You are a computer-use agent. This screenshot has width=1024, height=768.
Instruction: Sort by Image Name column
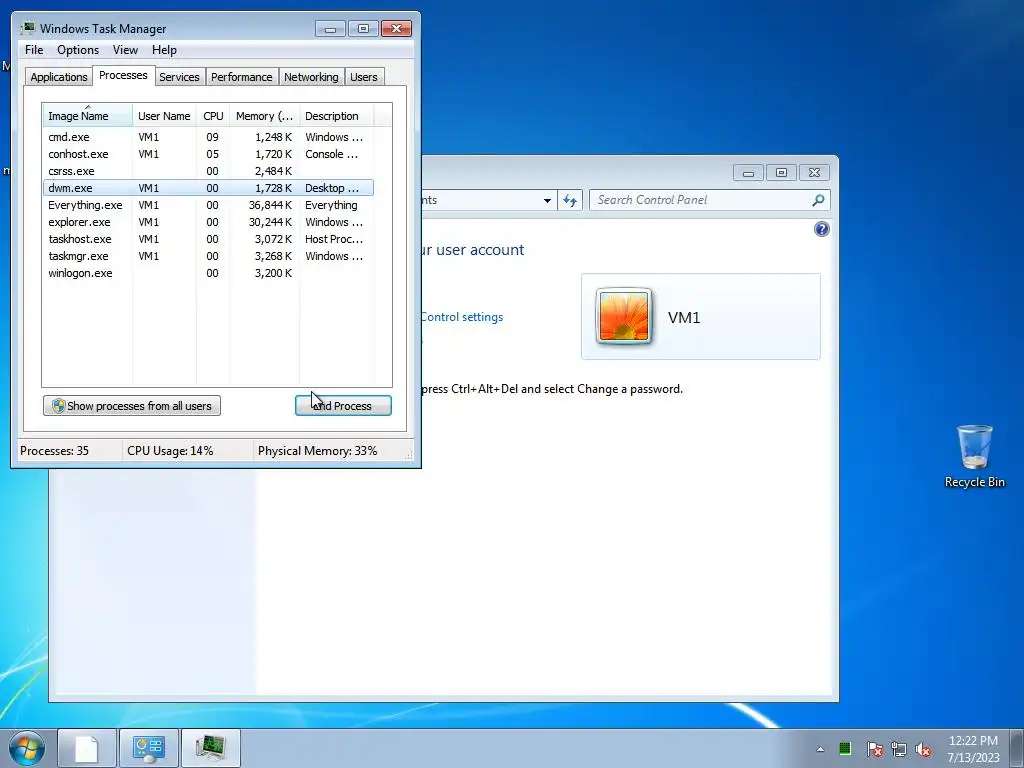(x=88, y=116)
